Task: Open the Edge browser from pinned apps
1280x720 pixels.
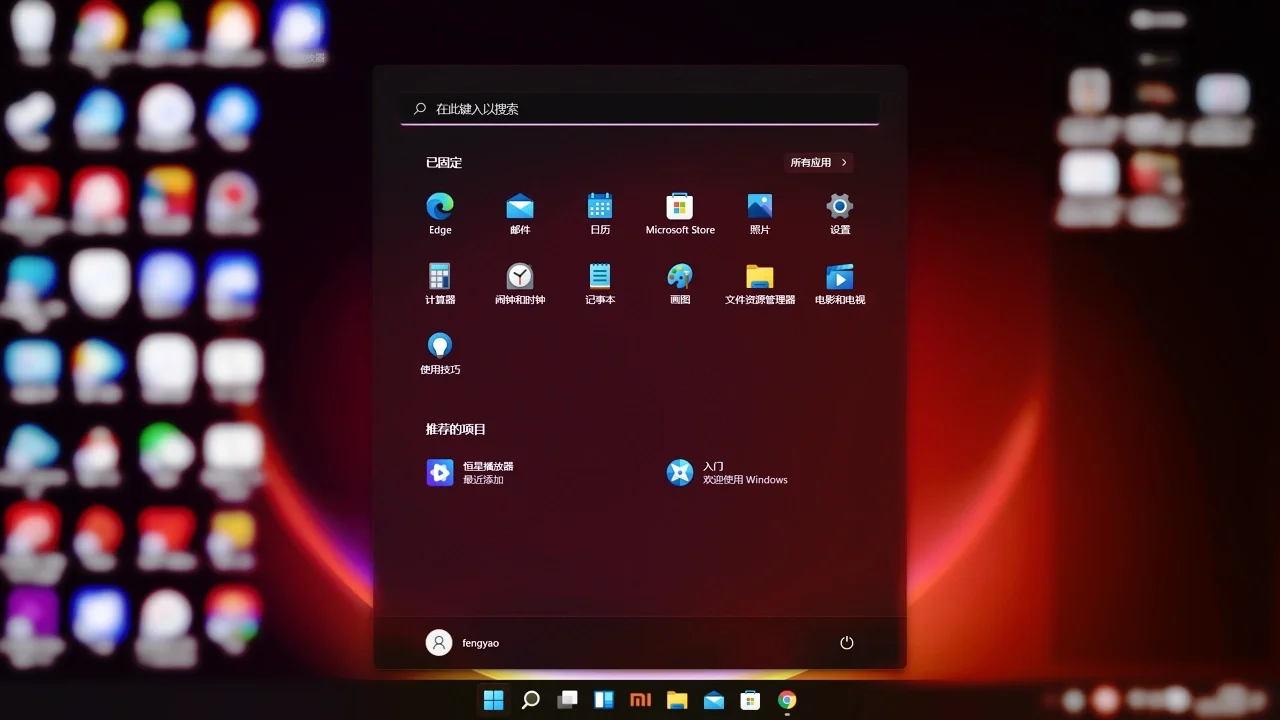Action: click(440, 214)
